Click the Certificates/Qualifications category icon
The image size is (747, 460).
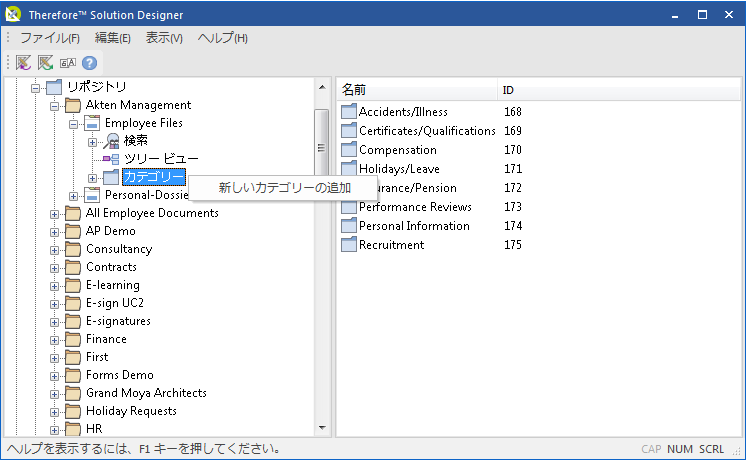pyautogui.click(x=349, y=130)
